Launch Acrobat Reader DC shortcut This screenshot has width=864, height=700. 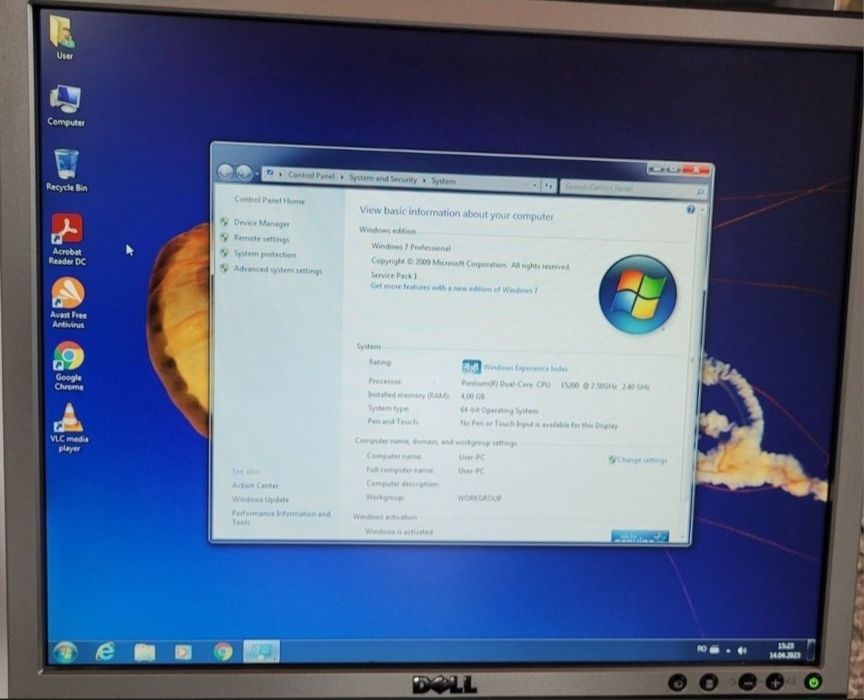[x=67, y=239]
